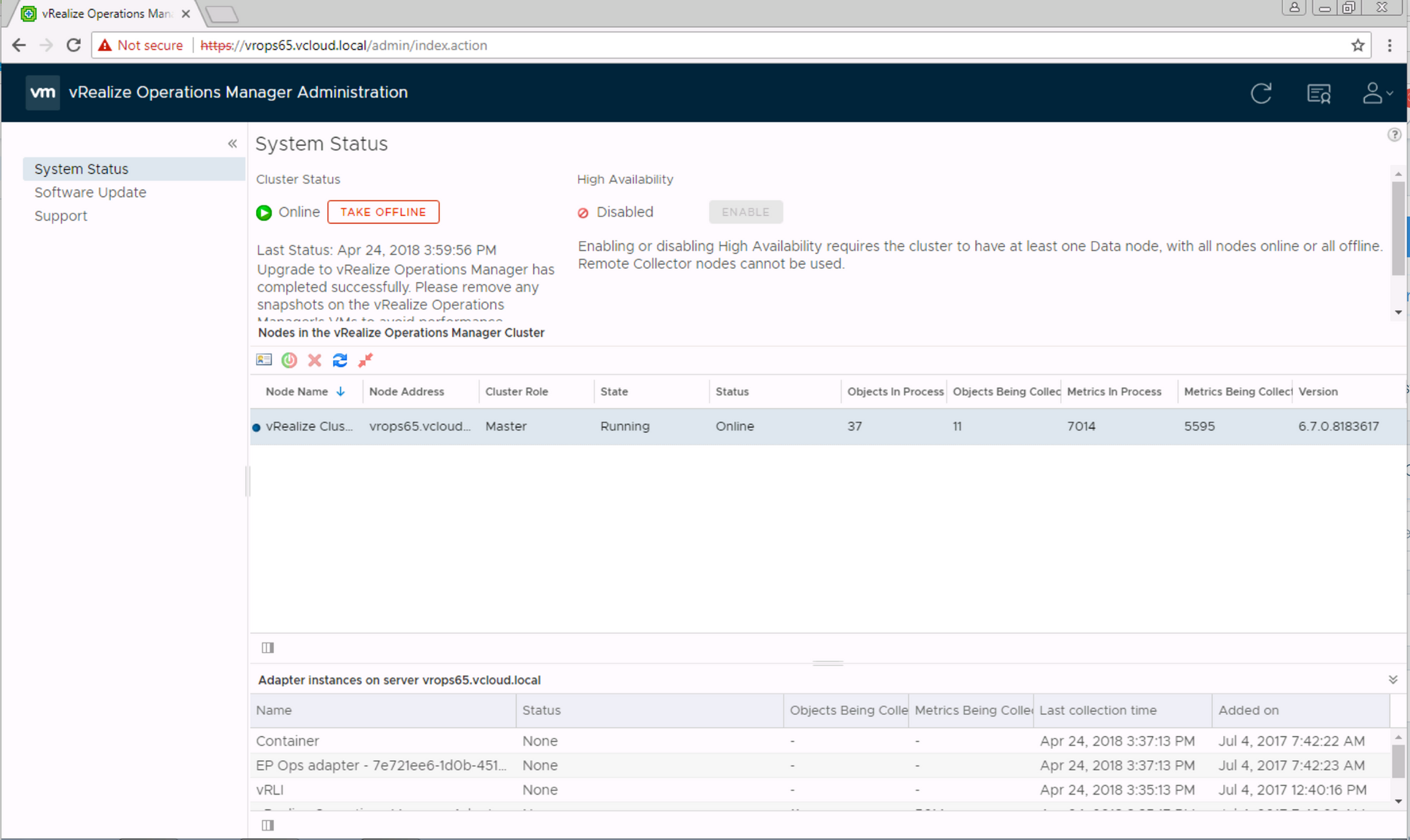Select the vRealize Cluster node row

coord(828,426)
